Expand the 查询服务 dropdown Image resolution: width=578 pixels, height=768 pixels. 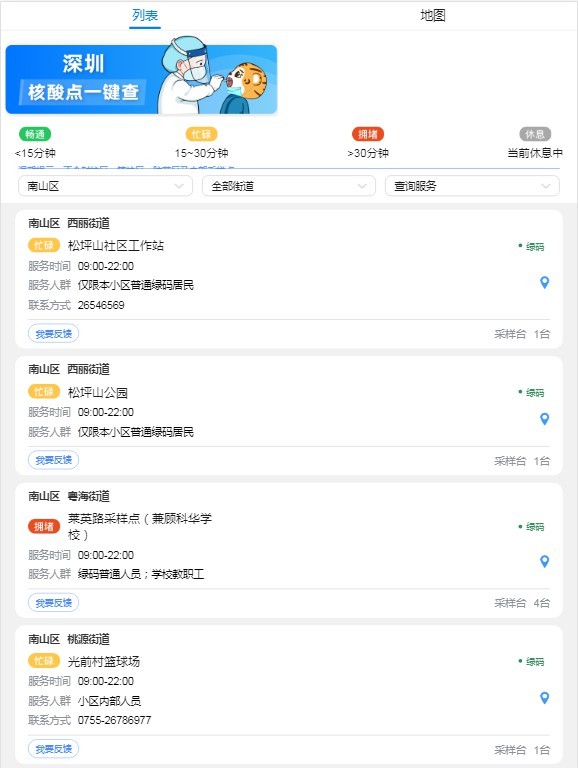[x=472, y=186]
